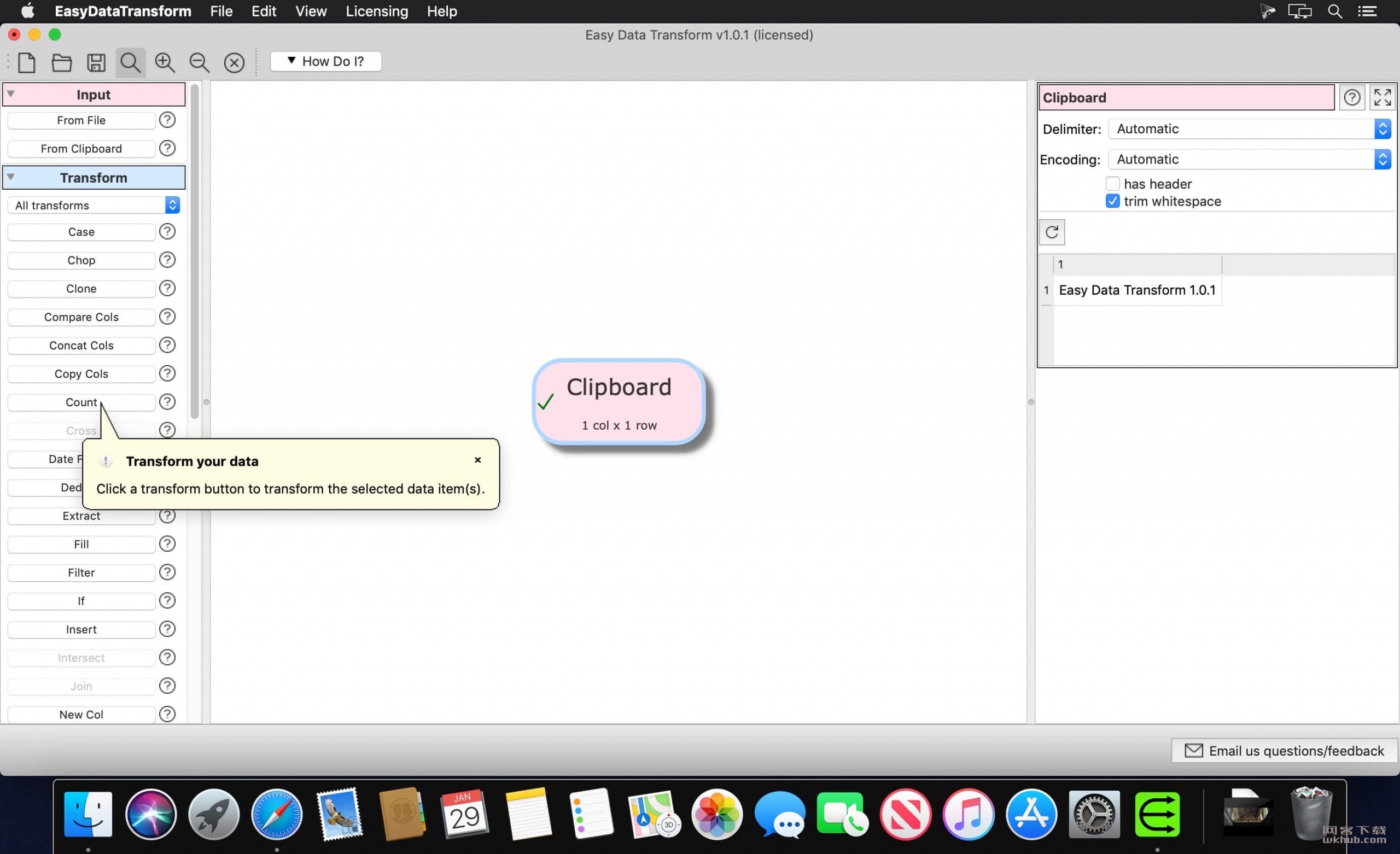
Task: Apply the Case transform button
Action: point(81,231)
